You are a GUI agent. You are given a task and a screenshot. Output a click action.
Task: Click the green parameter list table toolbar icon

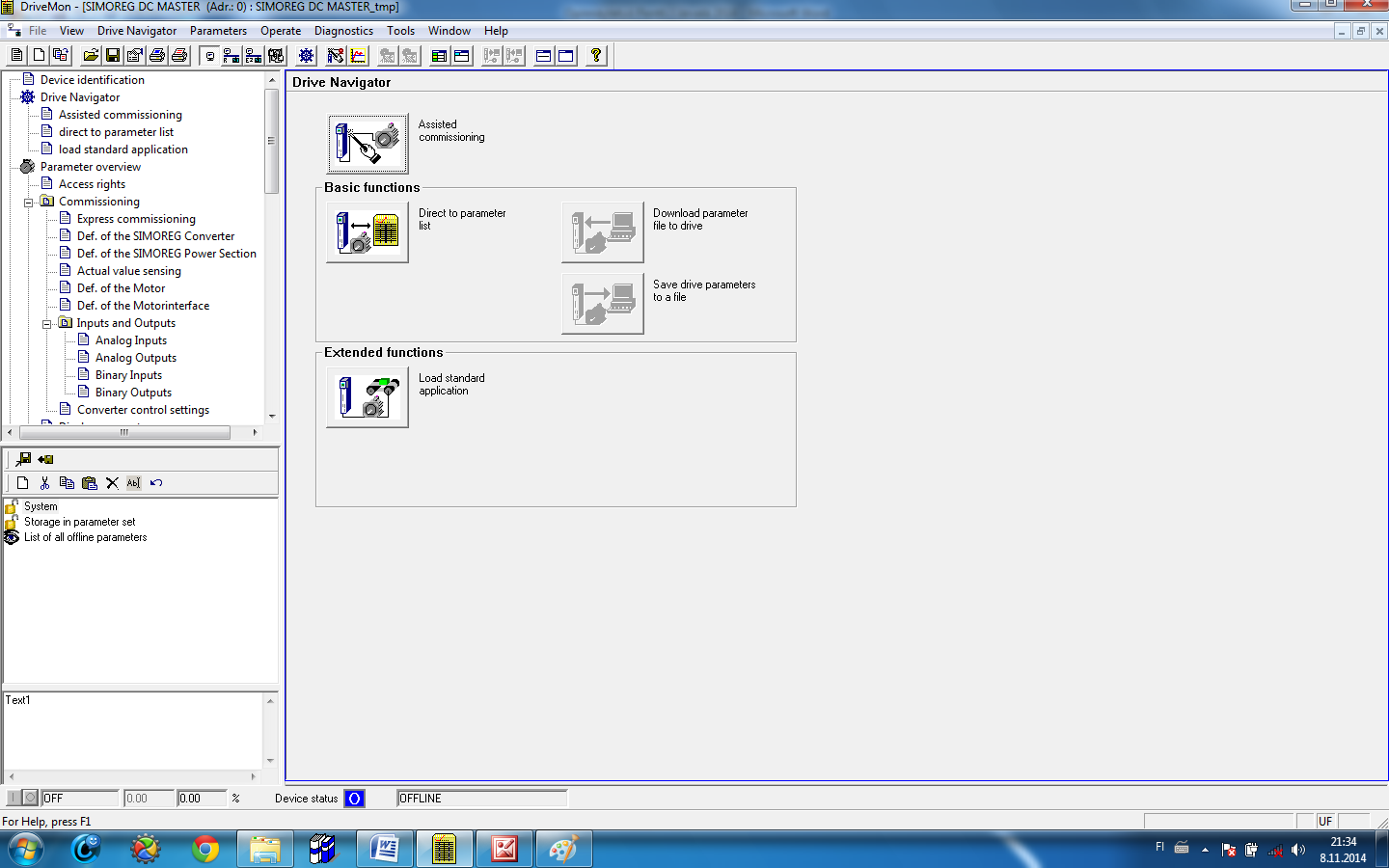[439, 56]
